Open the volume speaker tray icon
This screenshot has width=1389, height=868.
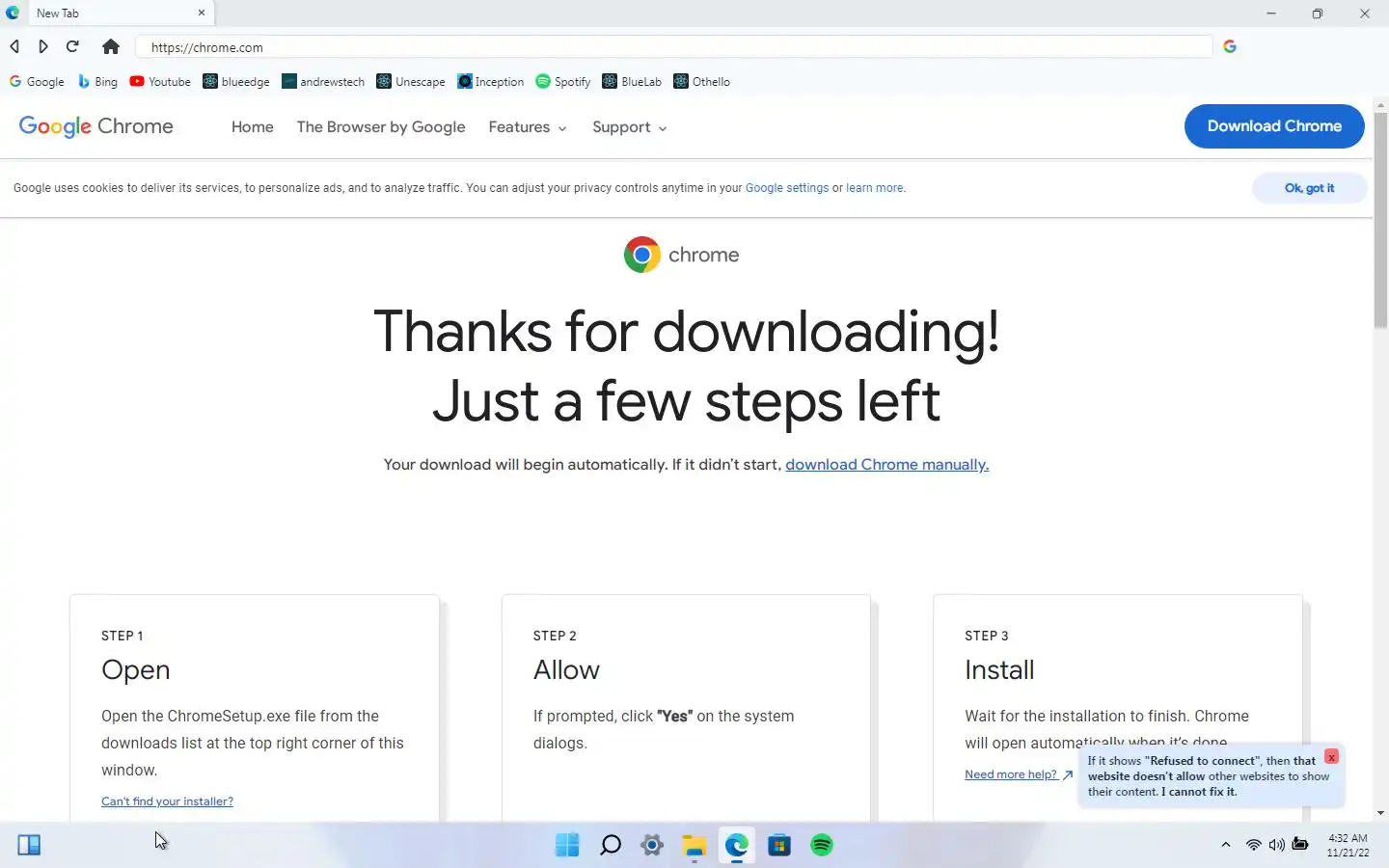pos(1277,845)
